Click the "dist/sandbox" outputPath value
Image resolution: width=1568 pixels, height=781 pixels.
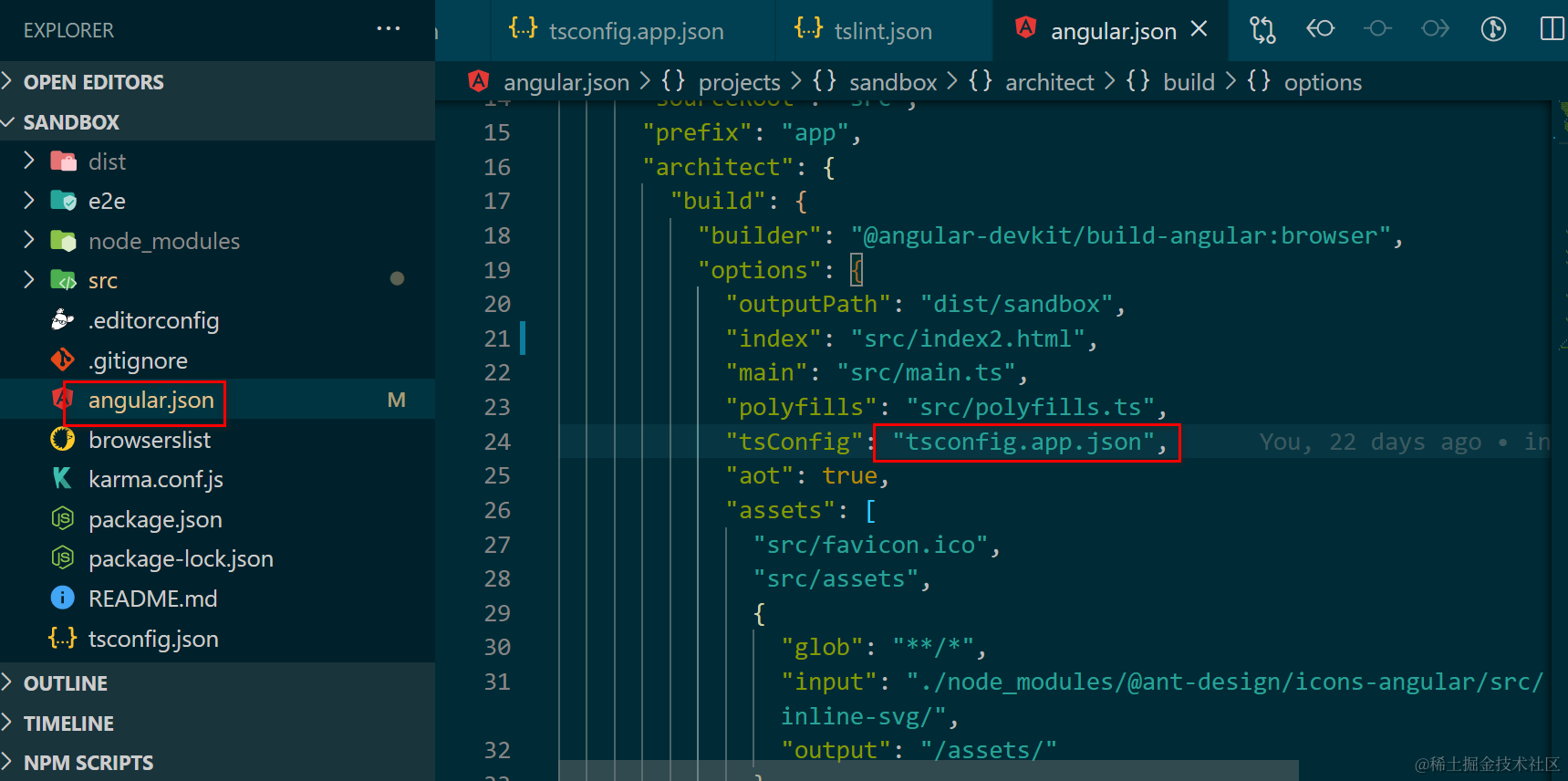click(x=1016, y=304)
